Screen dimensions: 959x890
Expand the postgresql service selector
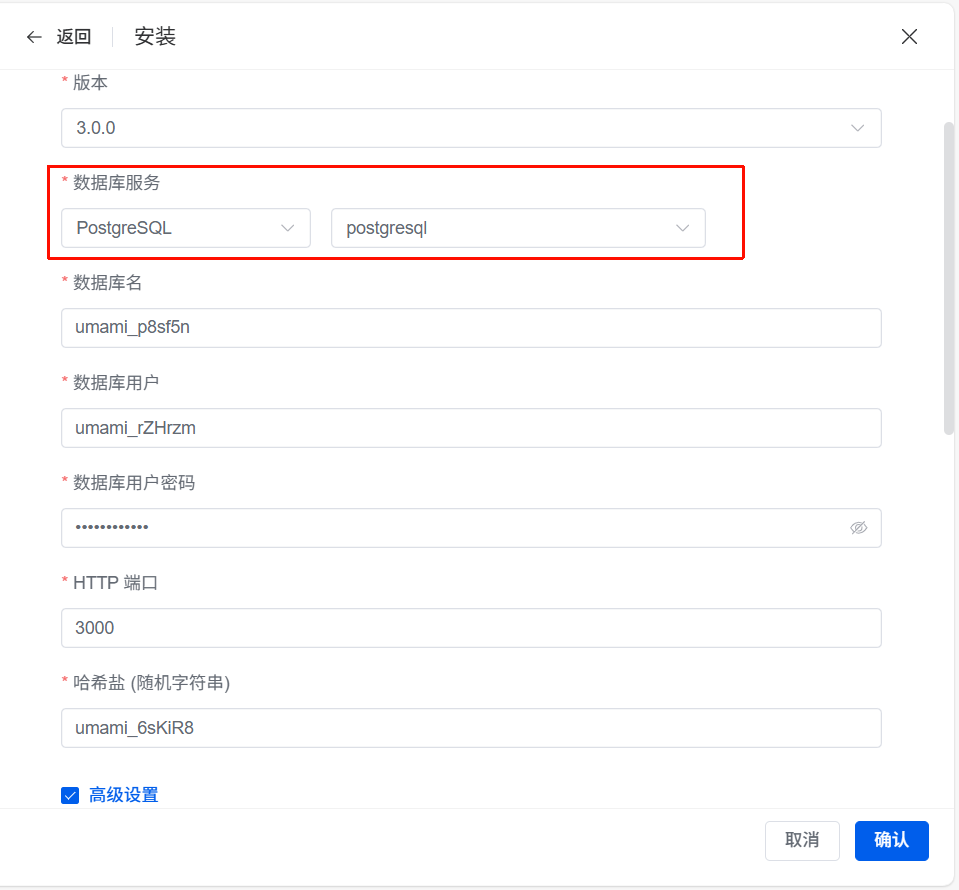coord(500,228)
